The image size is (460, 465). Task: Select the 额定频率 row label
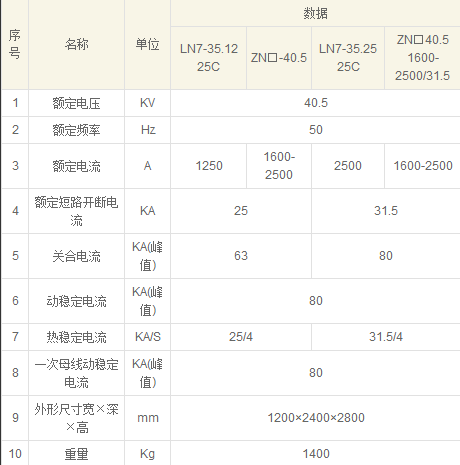coord(76,130)
